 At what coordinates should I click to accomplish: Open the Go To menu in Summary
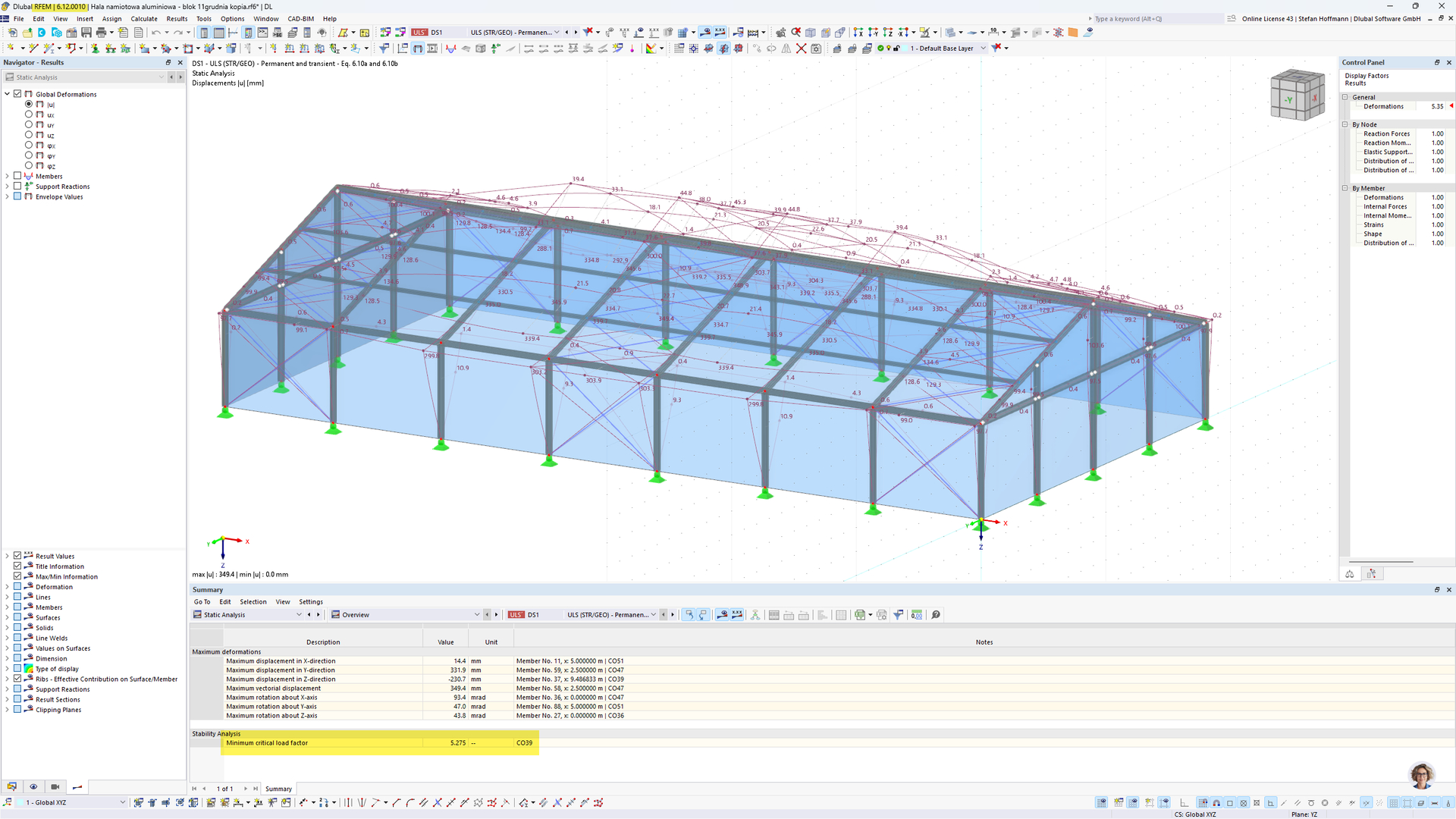202,602
